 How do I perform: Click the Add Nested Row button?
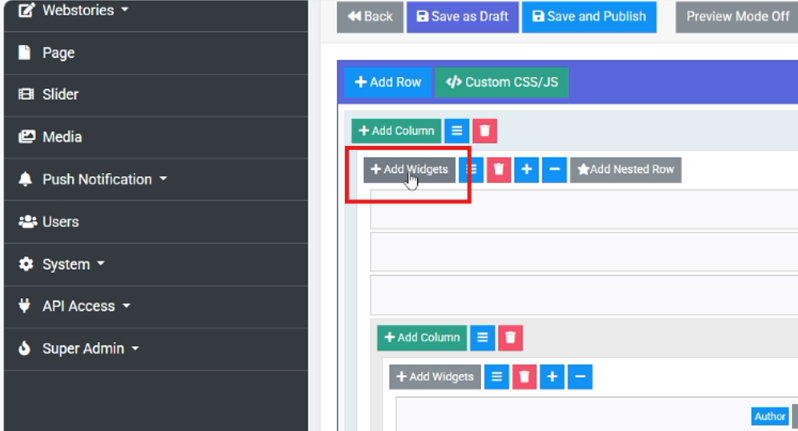(625, 170)
